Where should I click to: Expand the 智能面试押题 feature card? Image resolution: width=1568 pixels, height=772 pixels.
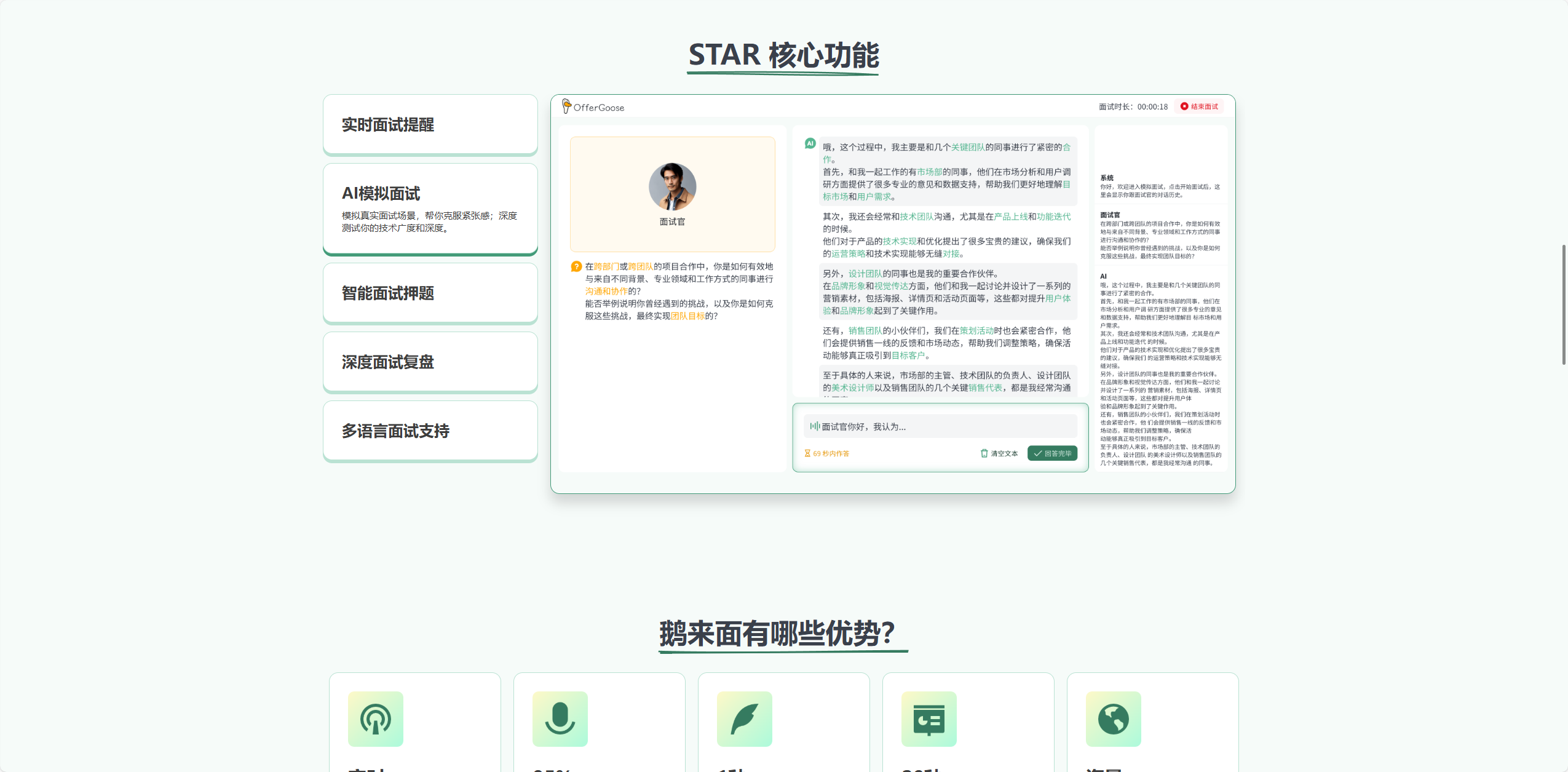(430, 293)
